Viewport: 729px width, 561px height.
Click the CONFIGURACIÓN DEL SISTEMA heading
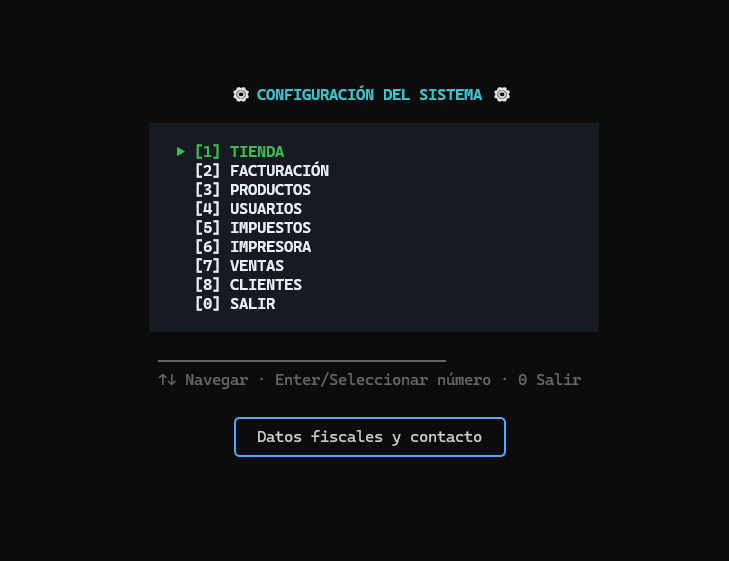pos(369,95)
